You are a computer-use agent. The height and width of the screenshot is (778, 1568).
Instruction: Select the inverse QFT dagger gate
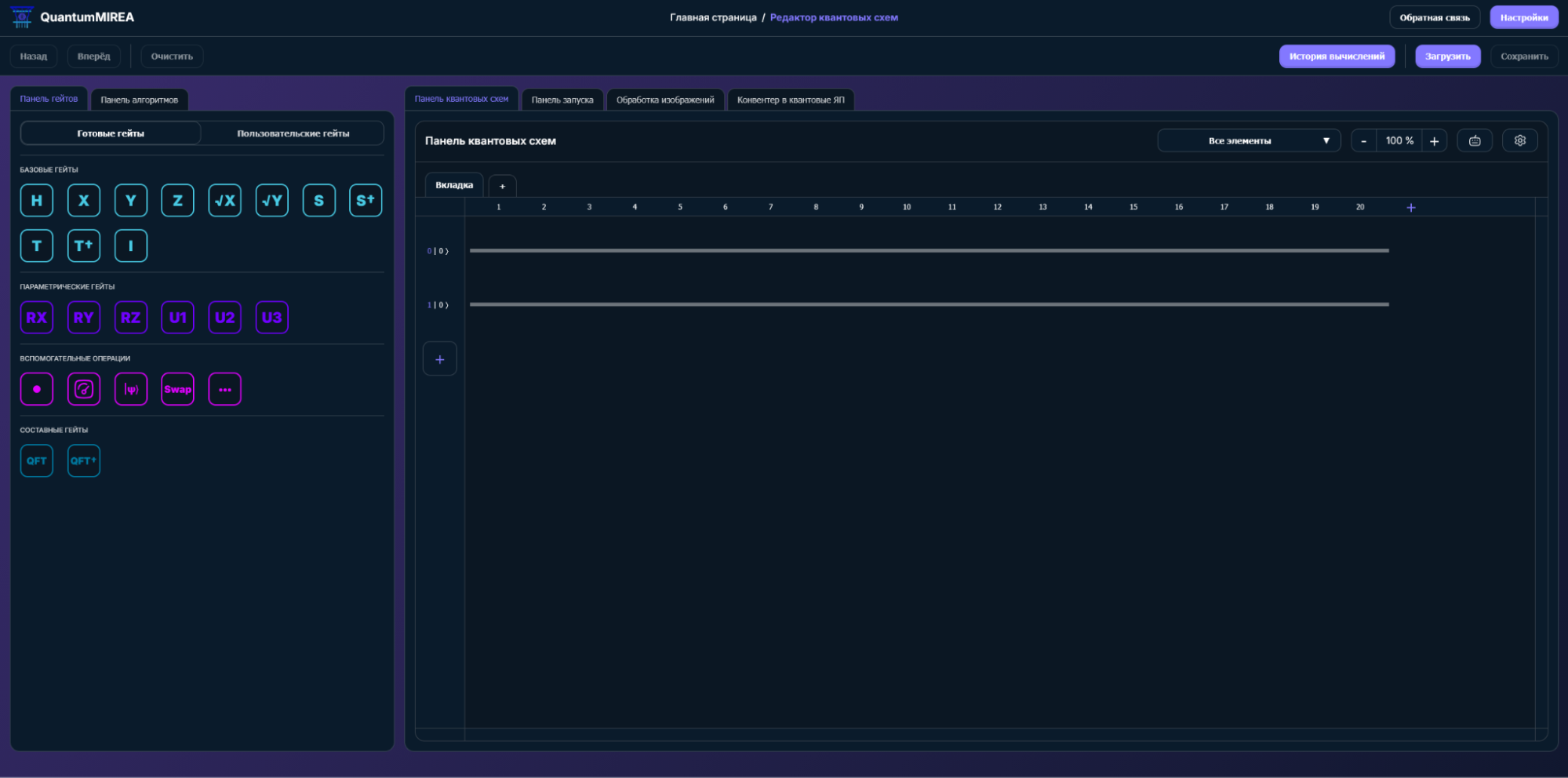click(x=84, y=460)
